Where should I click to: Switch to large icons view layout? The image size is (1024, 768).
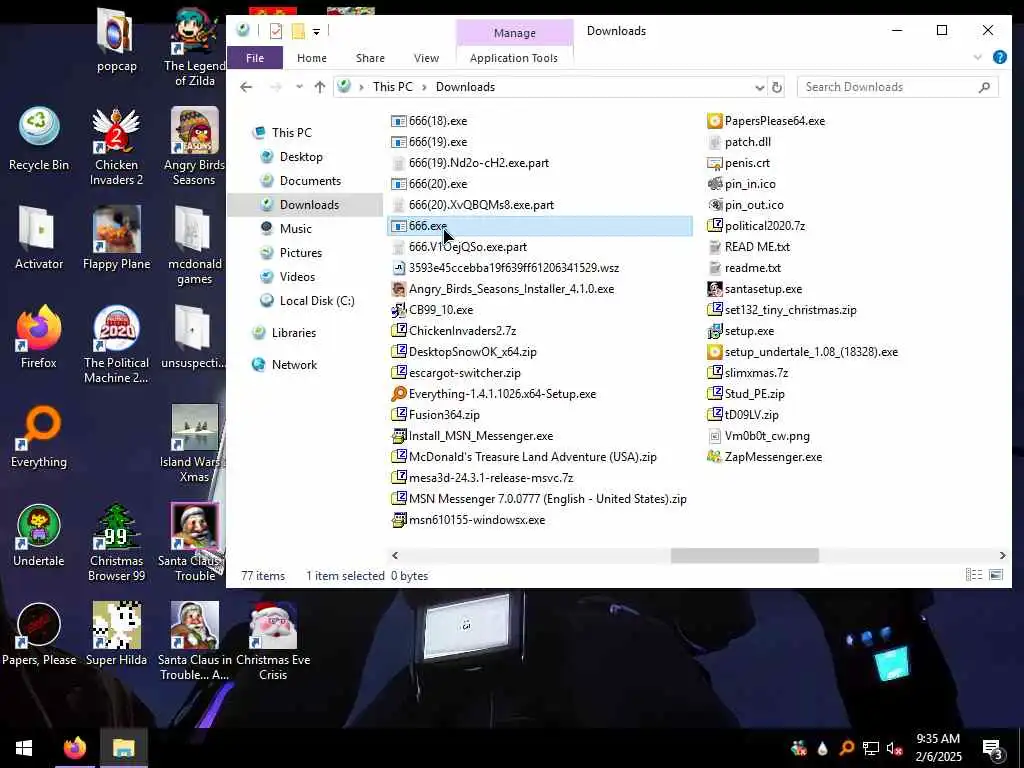[996, 575]
